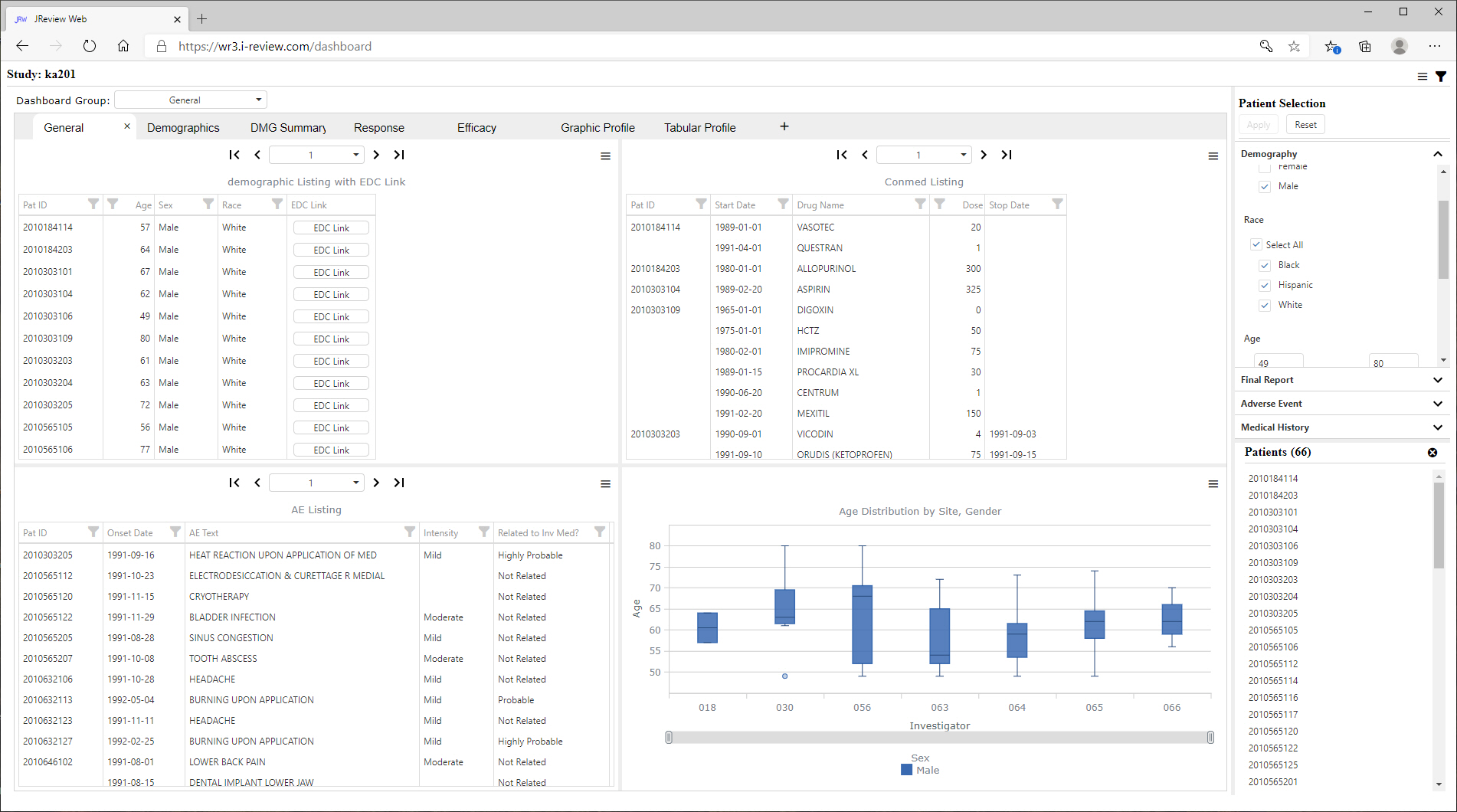
Task: Open page number dropdown in Conmed Listing
Action: click(924, 155)
